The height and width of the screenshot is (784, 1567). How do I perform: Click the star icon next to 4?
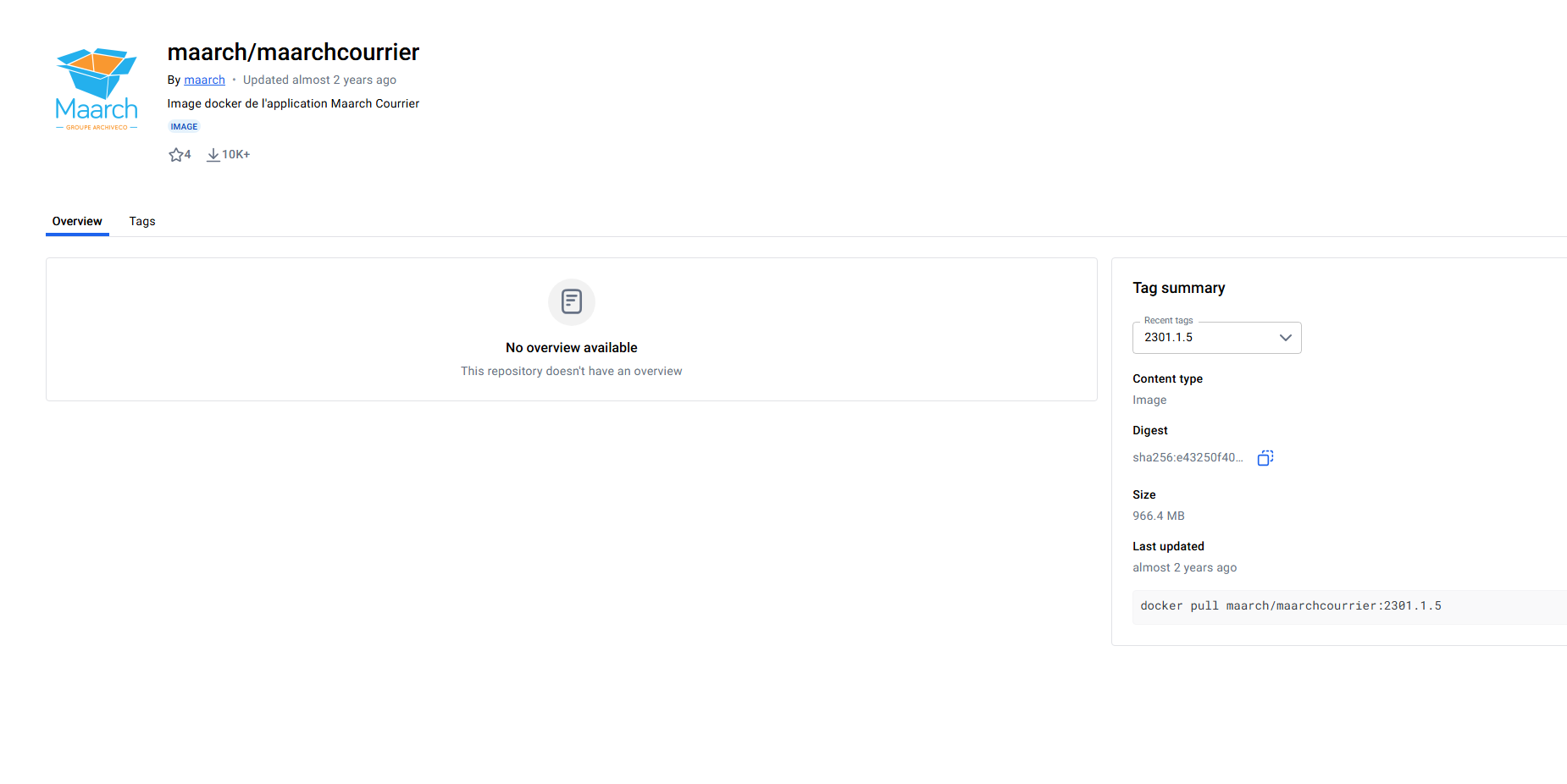(175, 155)
